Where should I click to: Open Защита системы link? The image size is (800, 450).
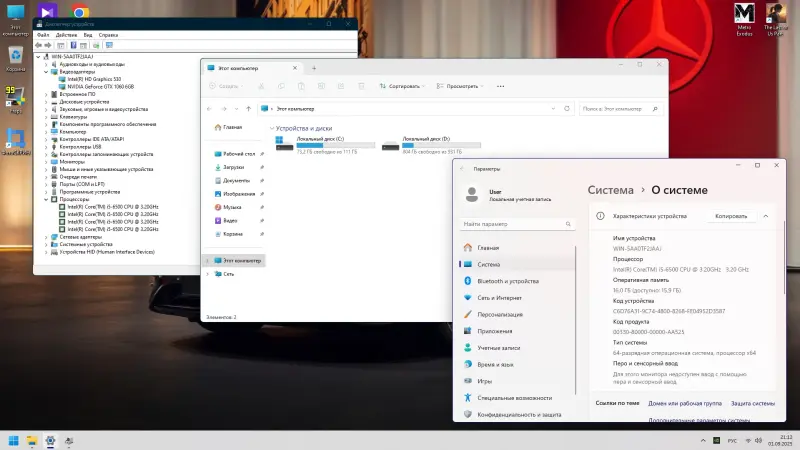(753, 403)
